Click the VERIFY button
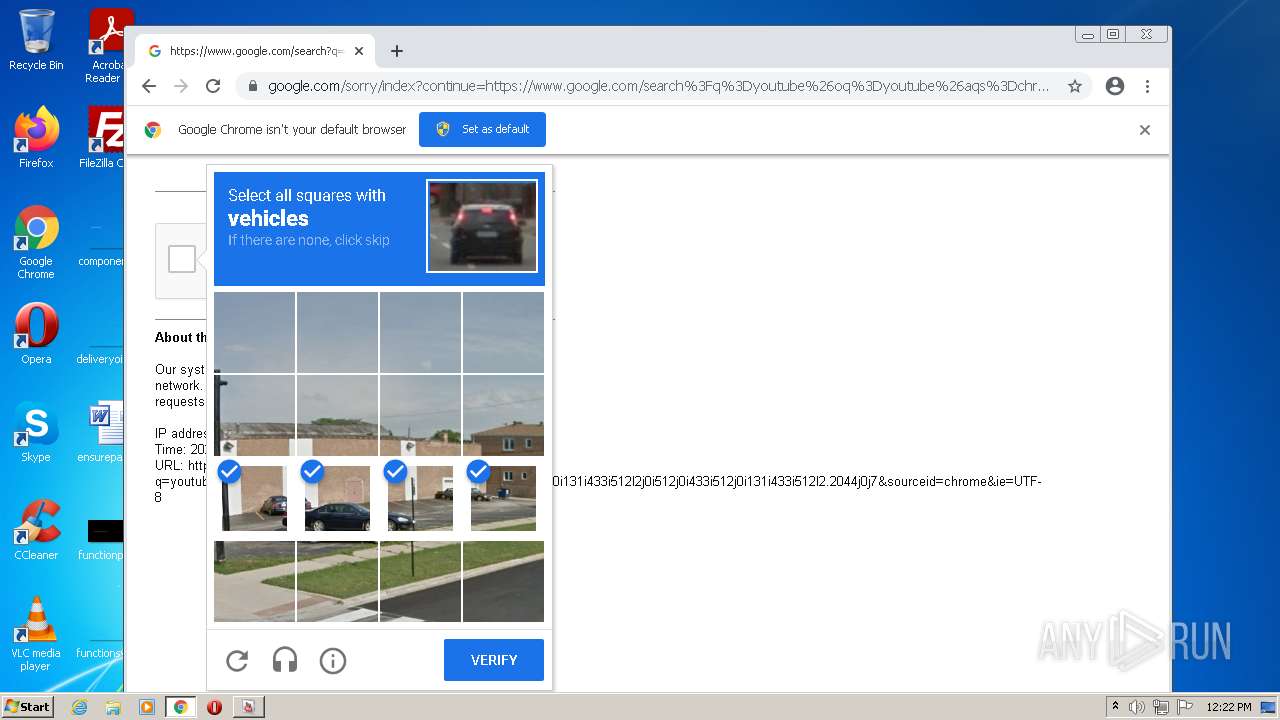1280x720 pixels. coord(494,660)
